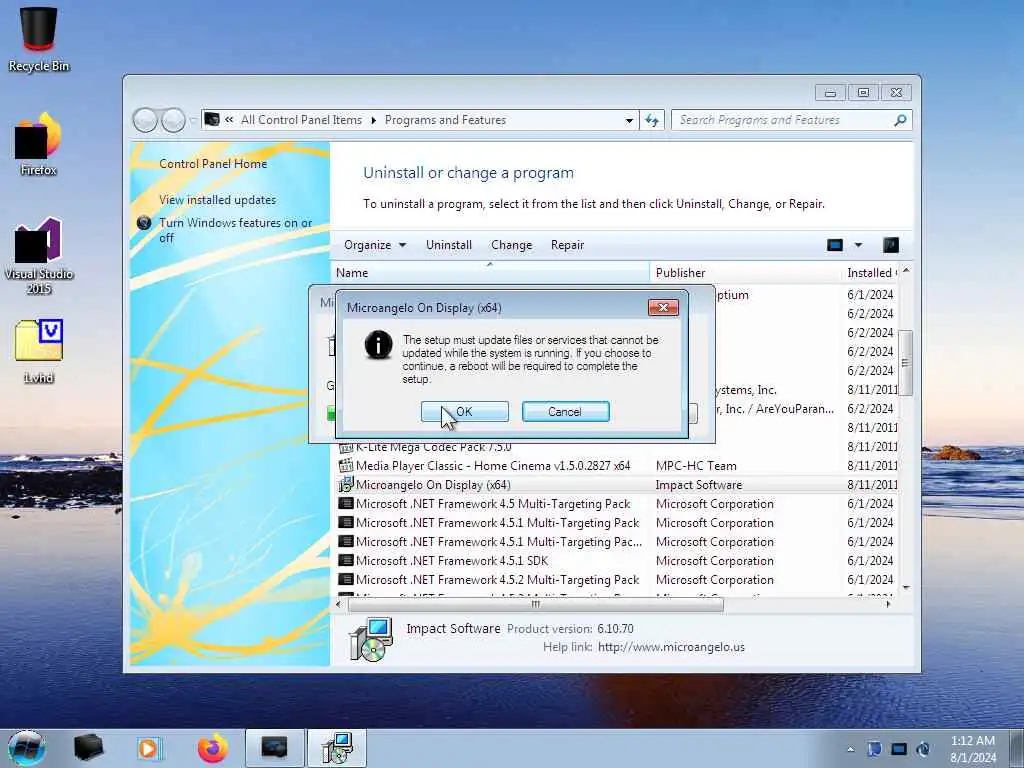The image size is (1024, 768).
Task: Go forward in the Control Panel window
Action: point(173,120)
